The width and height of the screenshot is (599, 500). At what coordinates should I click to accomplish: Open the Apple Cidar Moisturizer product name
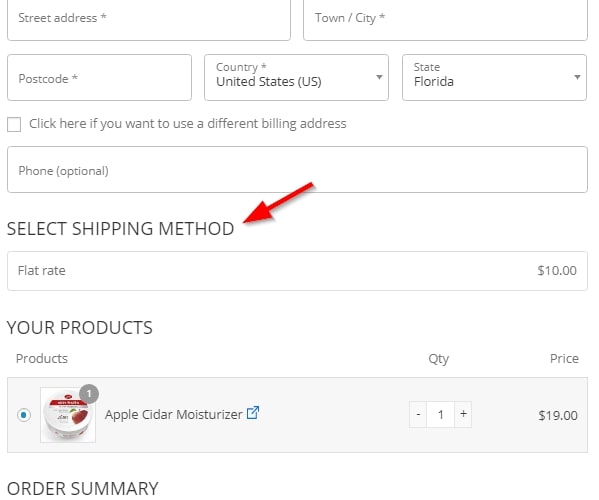point(173,414)
